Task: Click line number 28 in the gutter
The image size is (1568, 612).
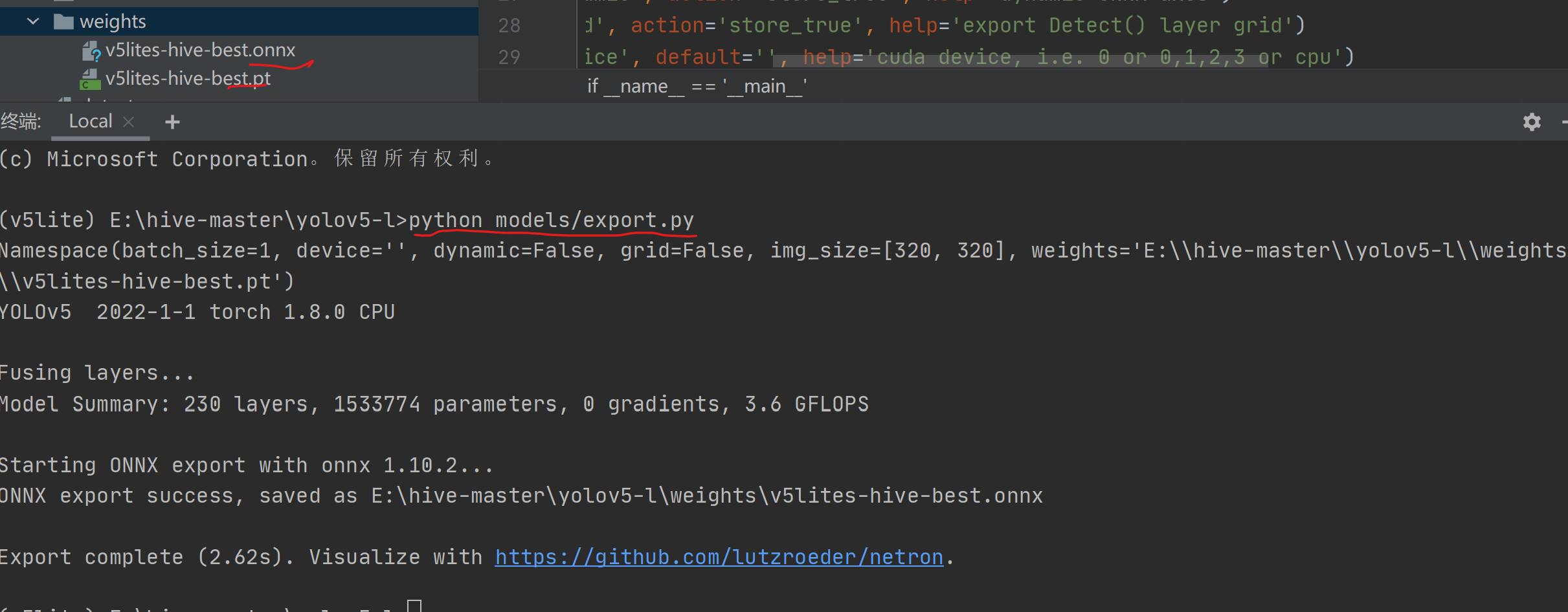Action: [509, 25]
